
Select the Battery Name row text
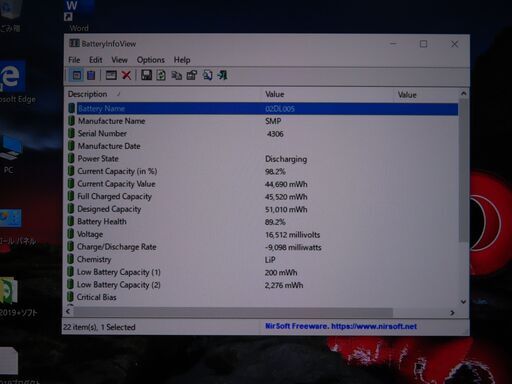click(101, 108)
